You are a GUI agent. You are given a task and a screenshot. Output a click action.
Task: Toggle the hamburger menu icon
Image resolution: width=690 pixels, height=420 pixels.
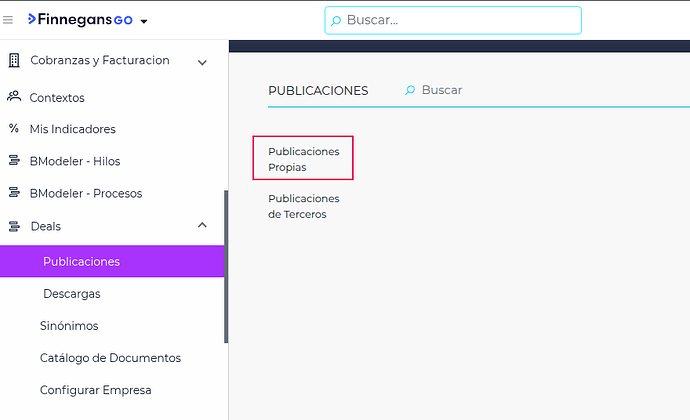click(x=8, y=20)
